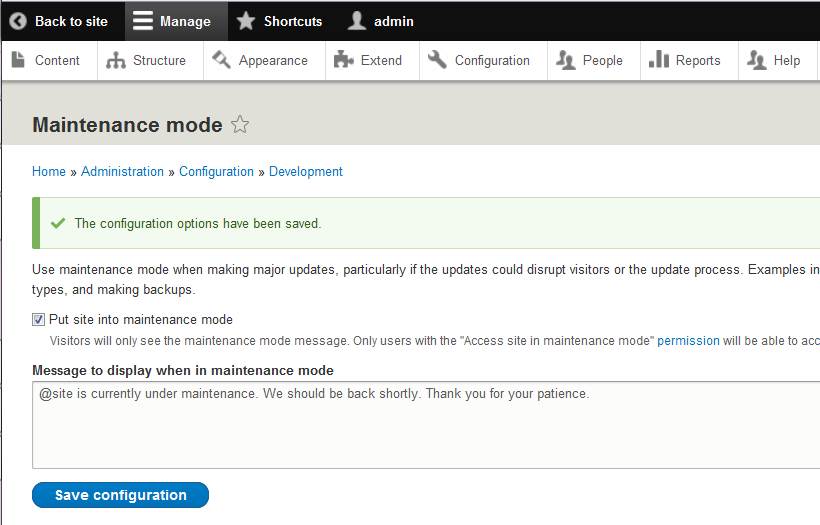Click the Help person icon
The height and width of the screenshot is (525, 820).
coord(757,60)
